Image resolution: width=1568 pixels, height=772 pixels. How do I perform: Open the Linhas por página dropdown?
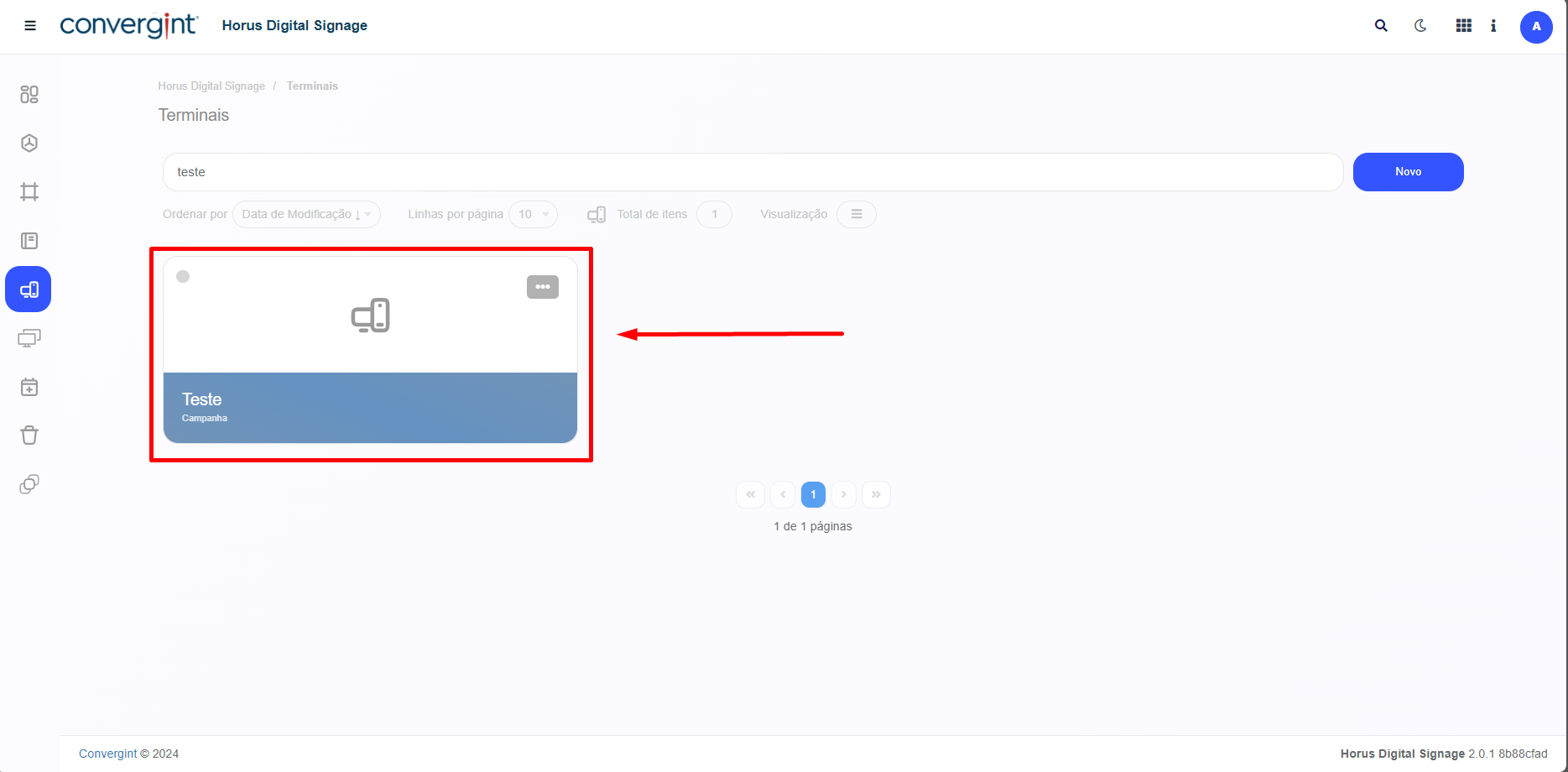click(x=533, y=214)
